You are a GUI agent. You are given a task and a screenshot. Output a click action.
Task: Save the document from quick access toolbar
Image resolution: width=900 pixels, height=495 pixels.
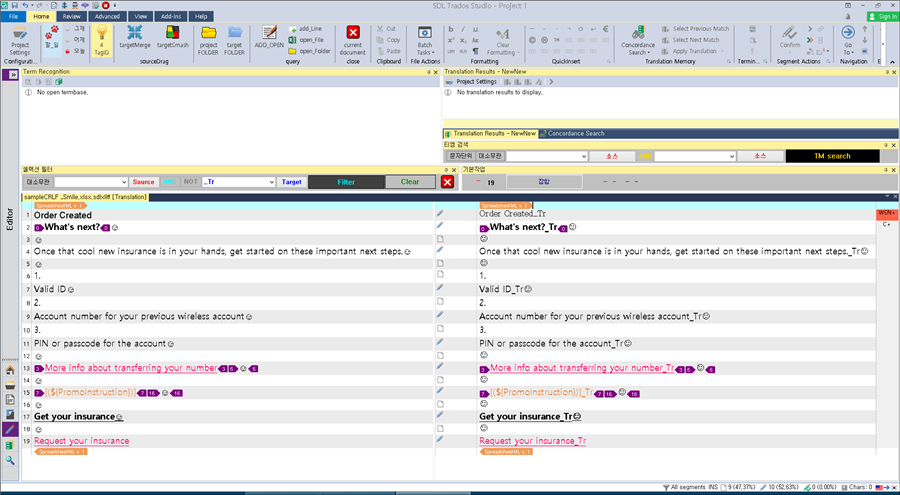click(15, 5)
